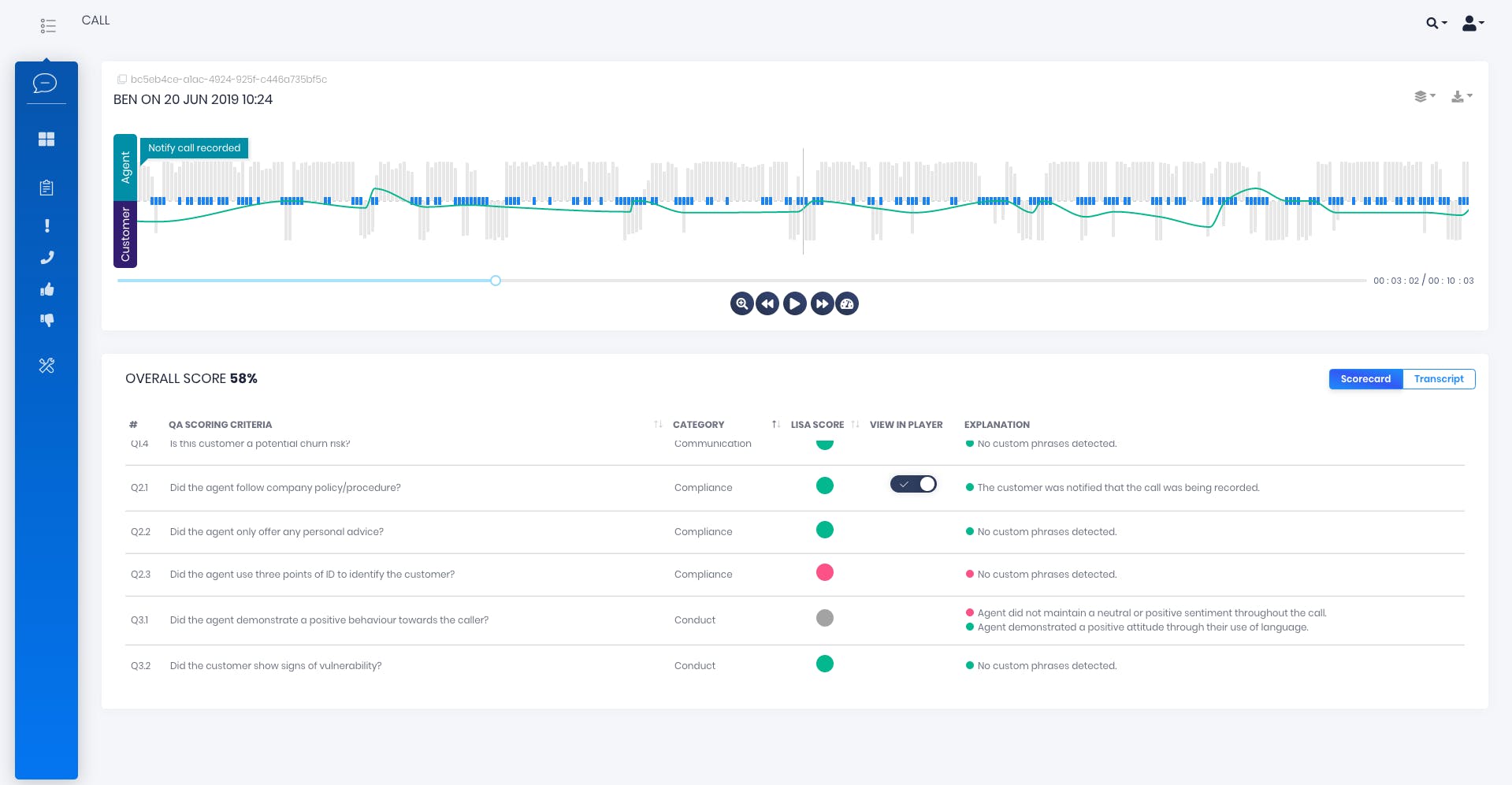Toggle the sidebar menu list icon
This screenshot has height=785, width=1512.
[48, 26]
